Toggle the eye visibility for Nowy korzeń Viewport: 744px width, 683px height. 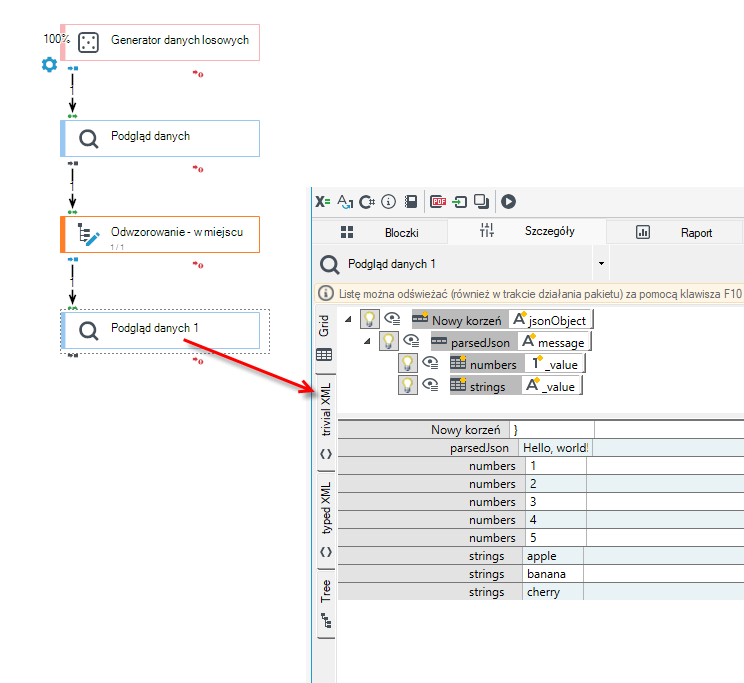392,319
